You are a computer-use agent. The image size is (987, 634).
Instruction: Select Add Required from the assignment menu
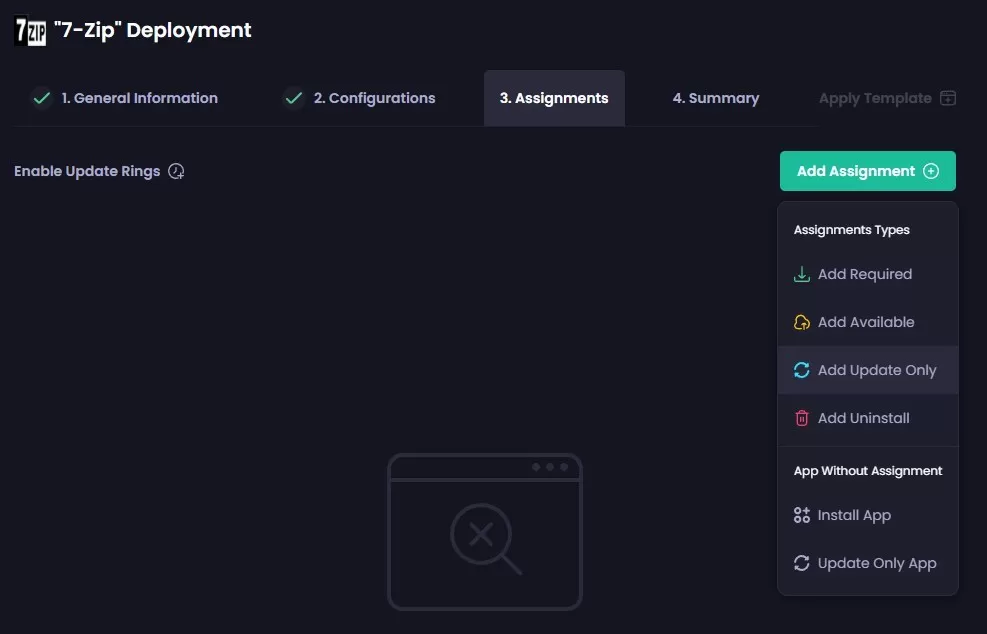865,273
